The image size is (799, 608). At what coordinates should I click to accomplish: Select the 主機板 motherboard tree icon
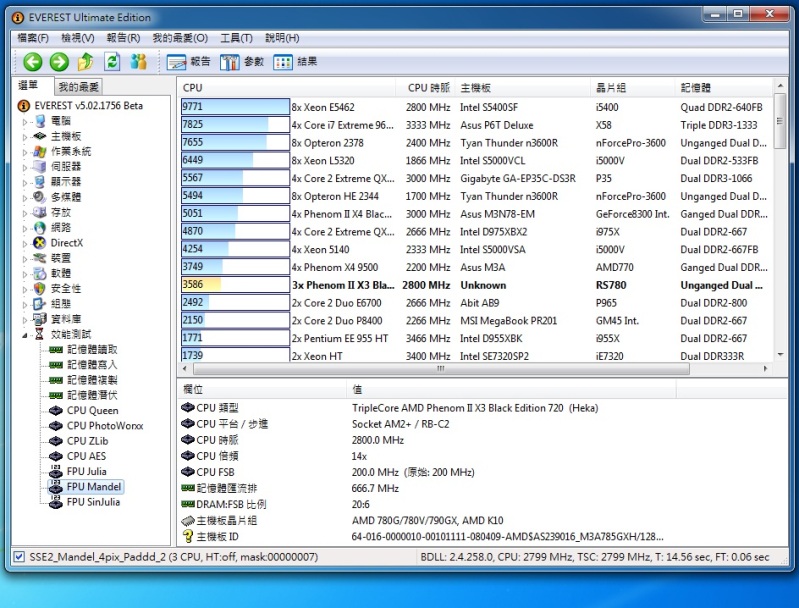click(40, 136)
